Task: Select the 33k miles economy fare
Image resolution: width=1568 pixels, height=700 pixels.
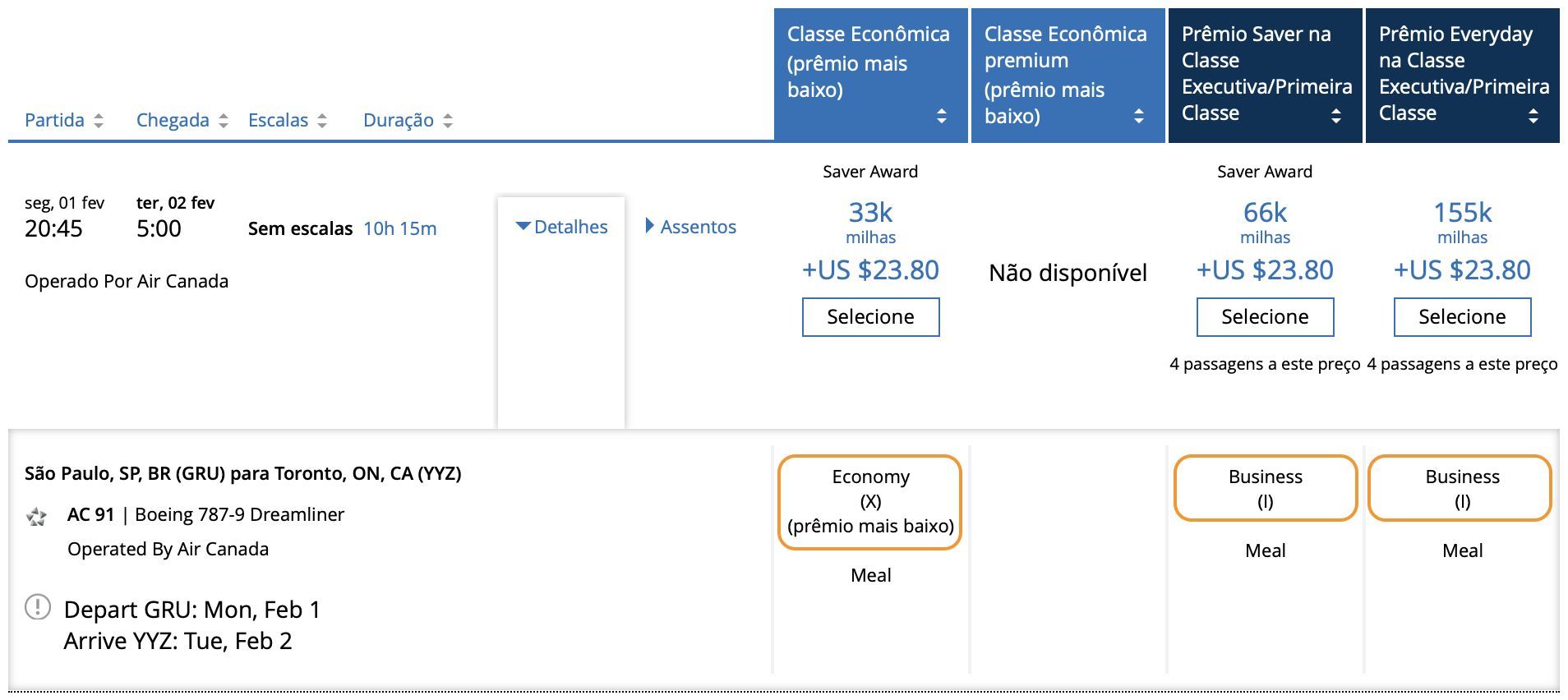Action: [x=870, y=317]
